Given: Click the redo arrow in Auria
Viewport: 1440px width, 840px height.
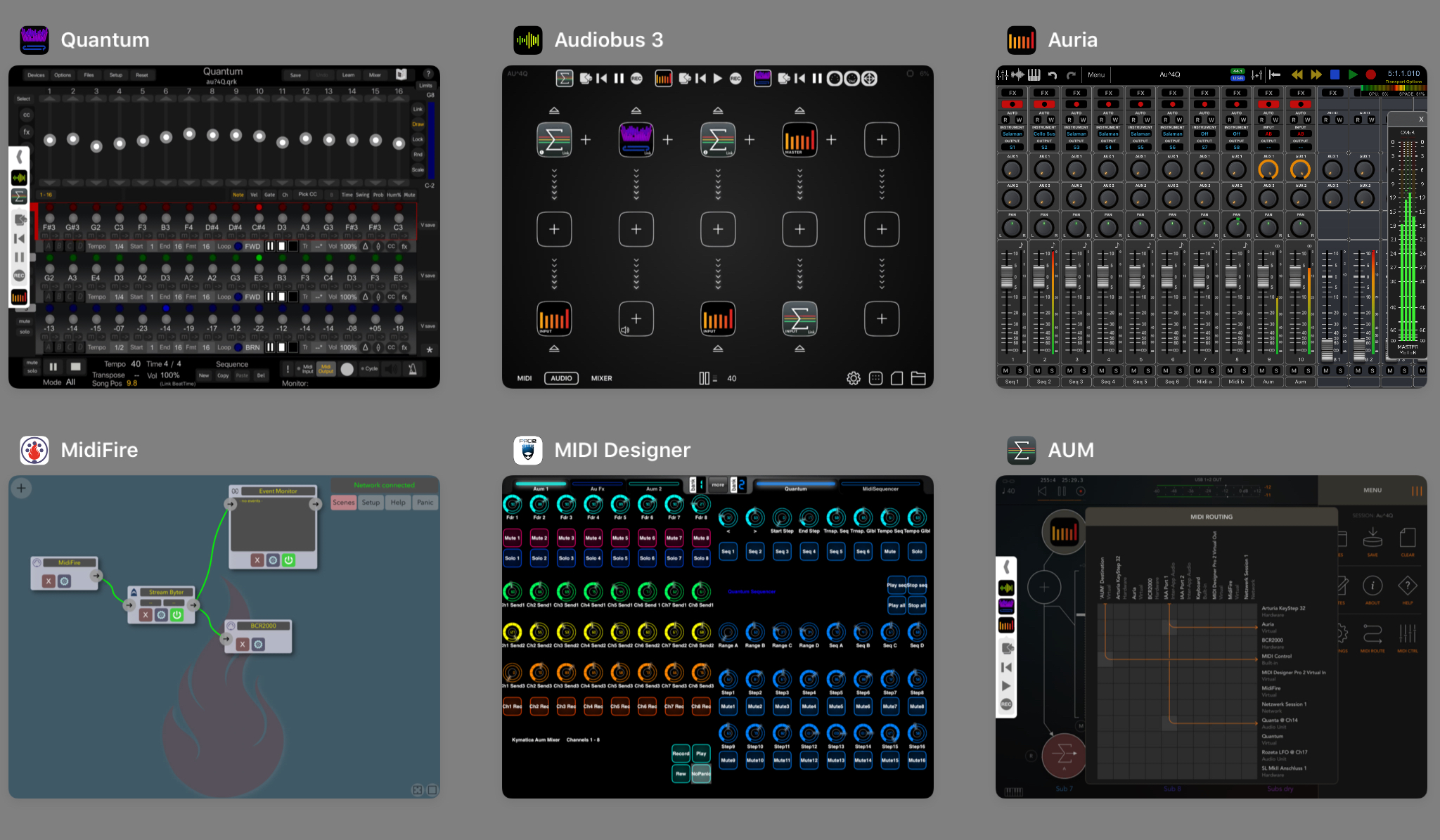Looking at the screenshot, I should 1071,75.
